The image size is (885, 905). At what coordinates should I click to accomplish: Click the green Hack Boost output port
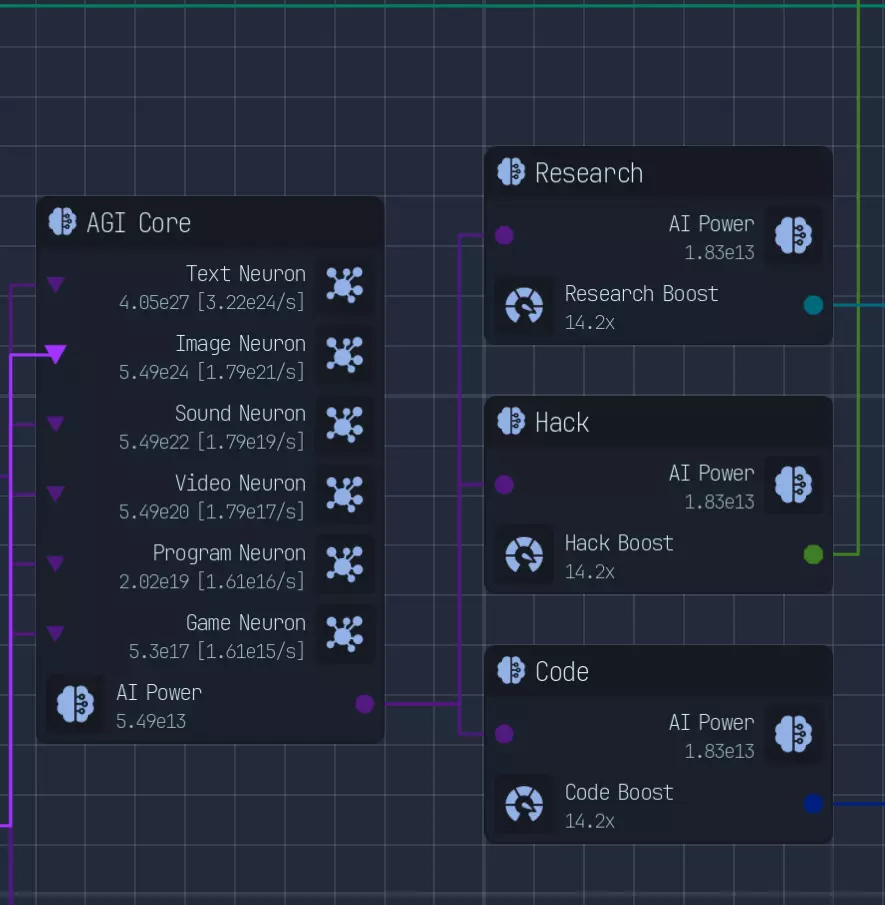tap(813, 554)
